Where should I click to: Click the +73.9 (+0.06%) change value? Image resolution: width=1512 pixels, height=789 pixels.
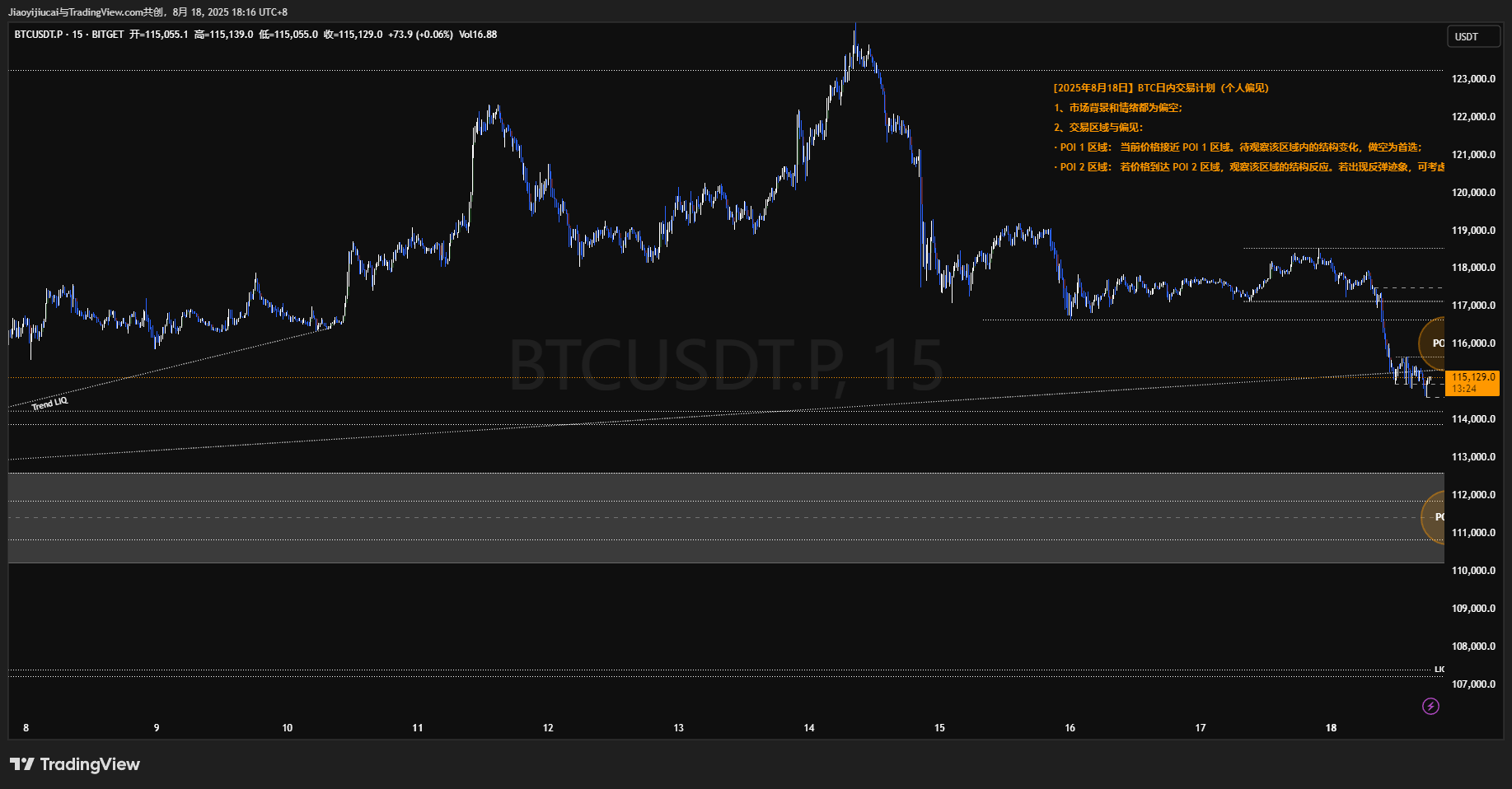(x=420, y=35)
